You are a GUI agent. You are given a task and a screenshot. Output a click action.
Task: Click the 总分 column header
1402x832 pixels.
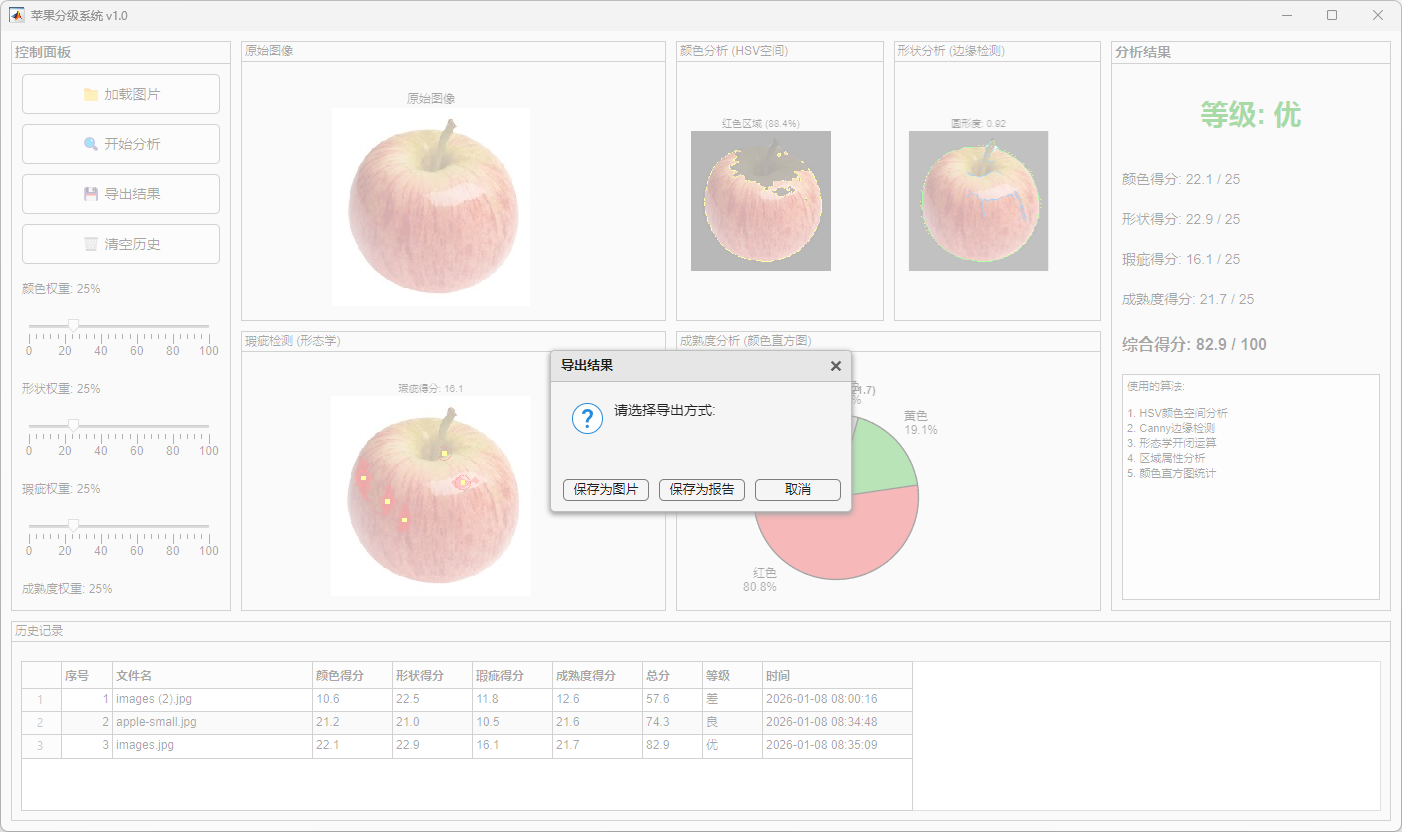pos(672,676)
